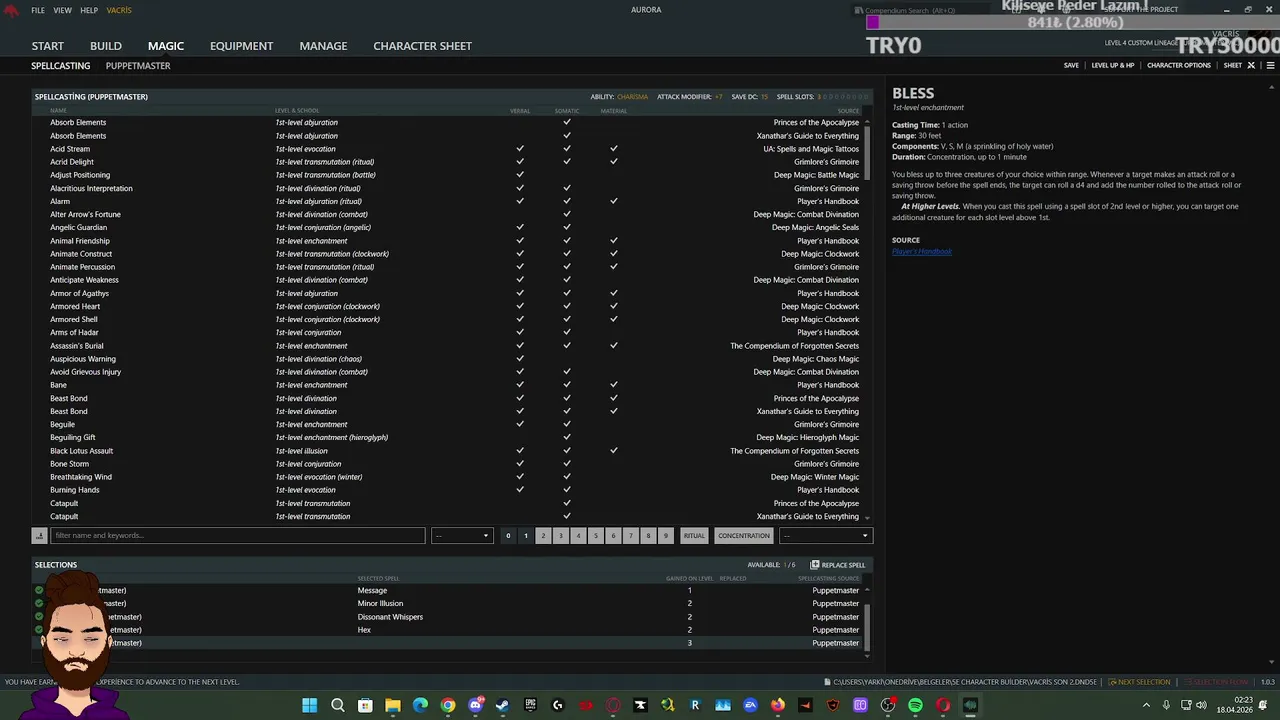Toggle spell level 0 filter
The width and height of the screenshot is (1280, 720).
click(x=508, y=536)
